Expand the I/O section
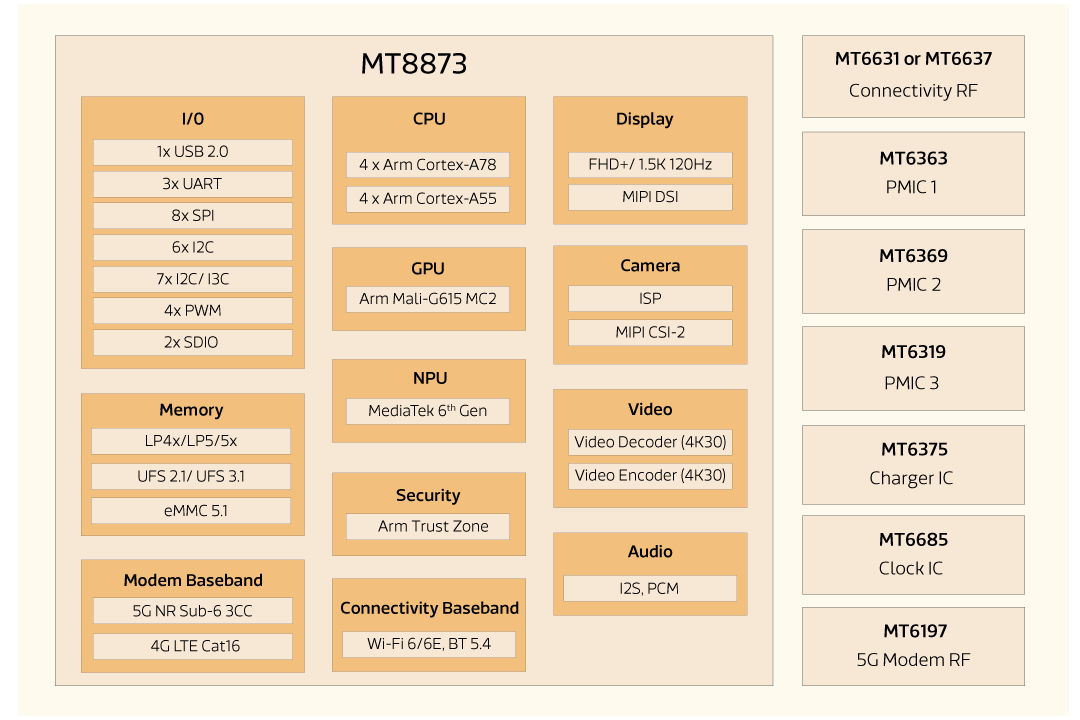The image size is (1080, 720). 191,117
